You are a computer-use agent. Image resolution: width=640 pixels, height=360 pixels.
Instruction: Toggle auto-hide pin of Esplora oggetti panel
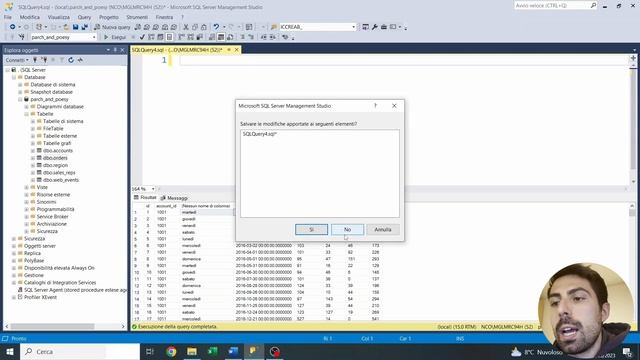coord(115,50)
